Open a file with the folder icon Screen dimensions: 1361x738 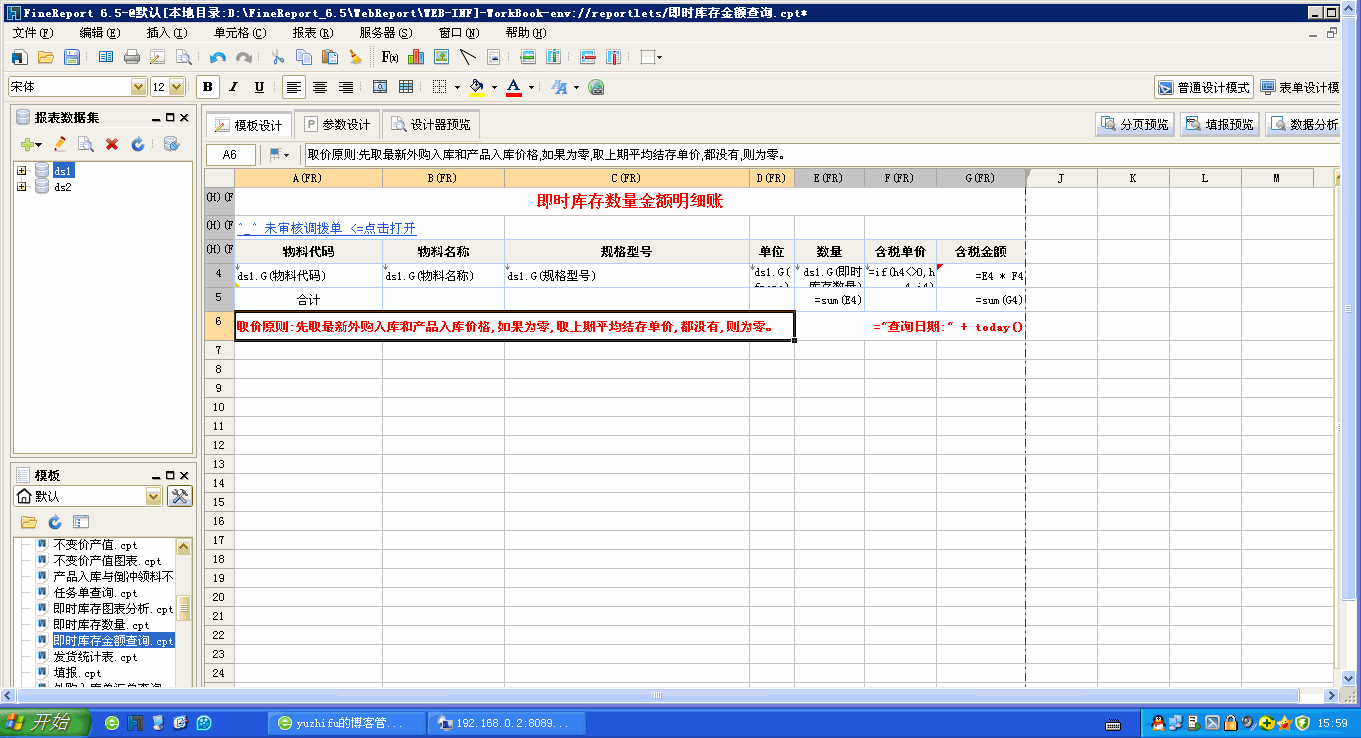coord(46,57)
